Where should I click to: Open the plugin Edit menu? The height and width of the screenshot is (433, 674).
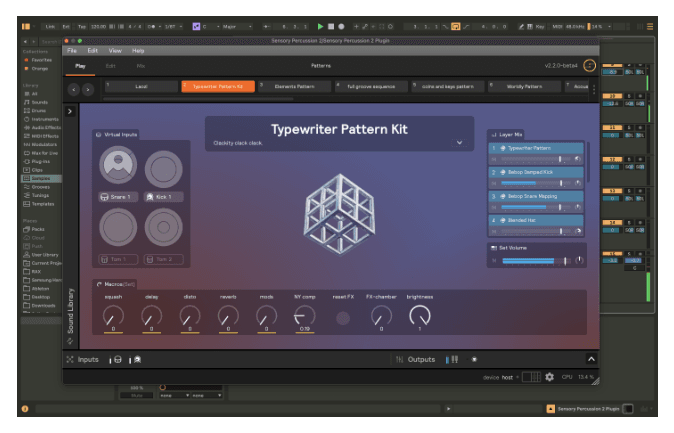[x=92, y=51]
